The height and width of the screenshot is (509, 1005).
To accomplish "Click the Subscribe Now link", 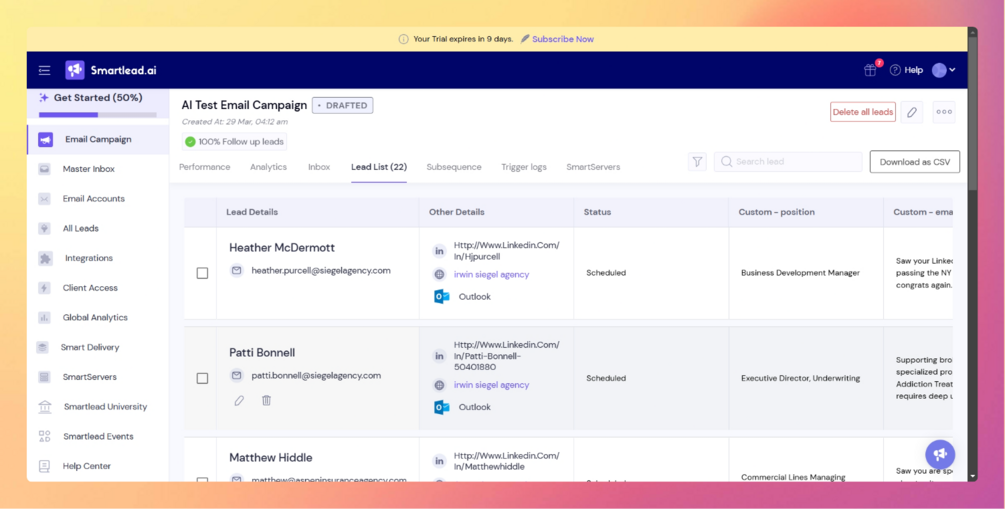I will point(563,39).
